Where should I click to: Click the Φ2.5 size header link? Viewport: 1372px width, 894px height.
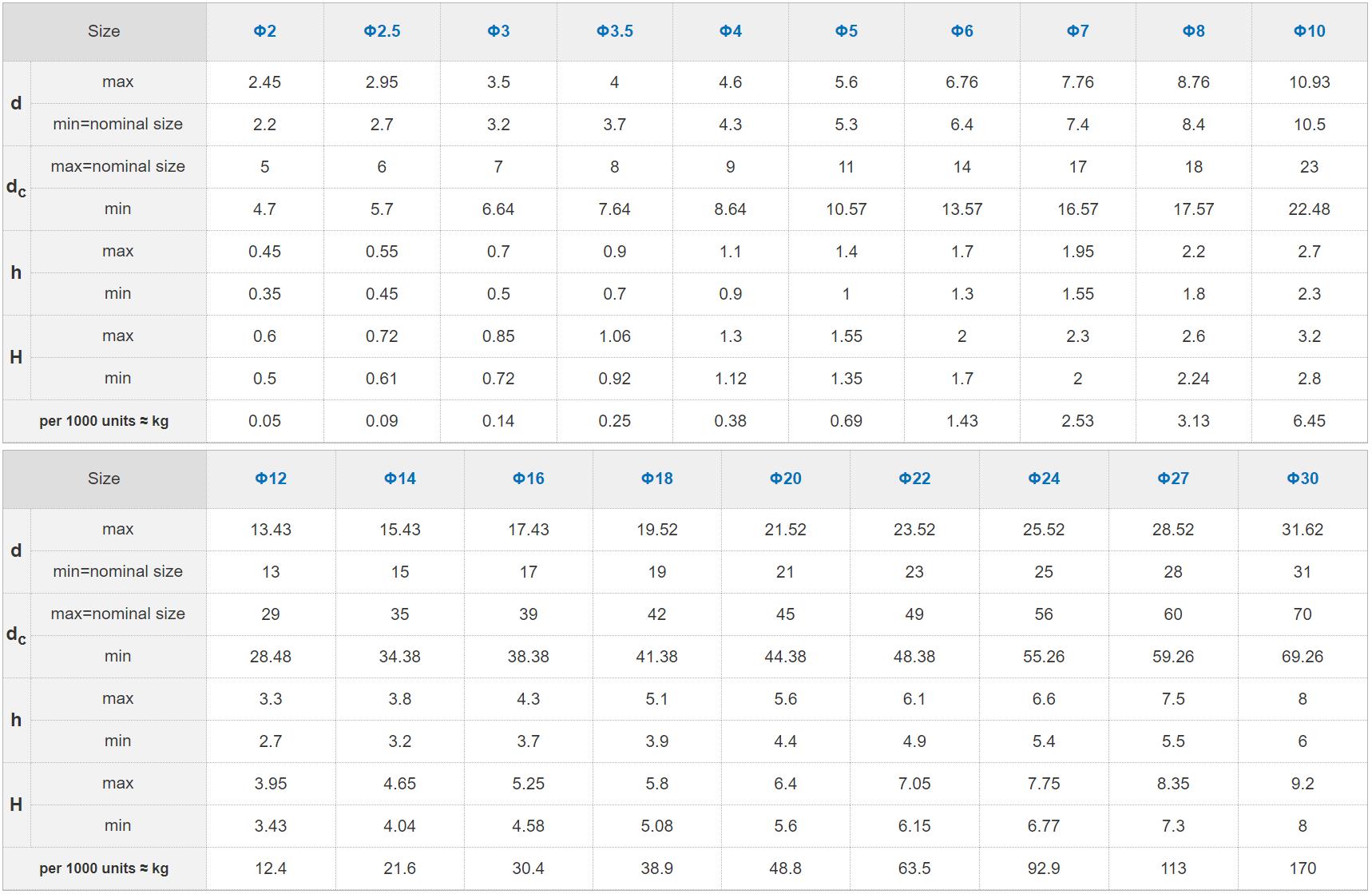(382, 31)
